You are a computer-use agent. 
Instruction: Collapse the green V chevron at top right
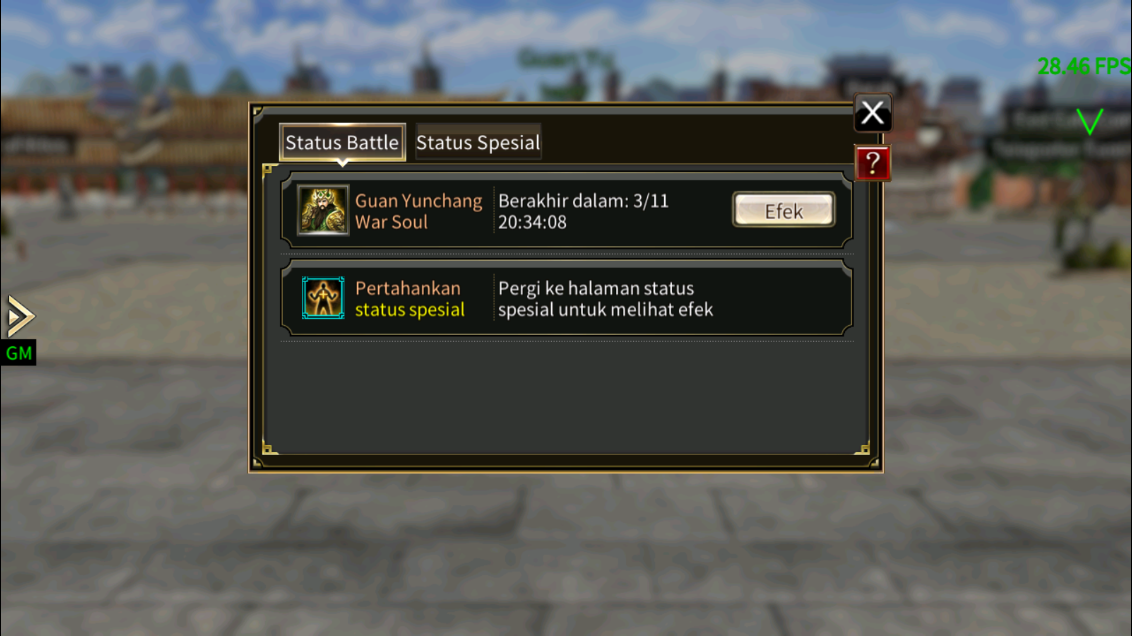1089,121
